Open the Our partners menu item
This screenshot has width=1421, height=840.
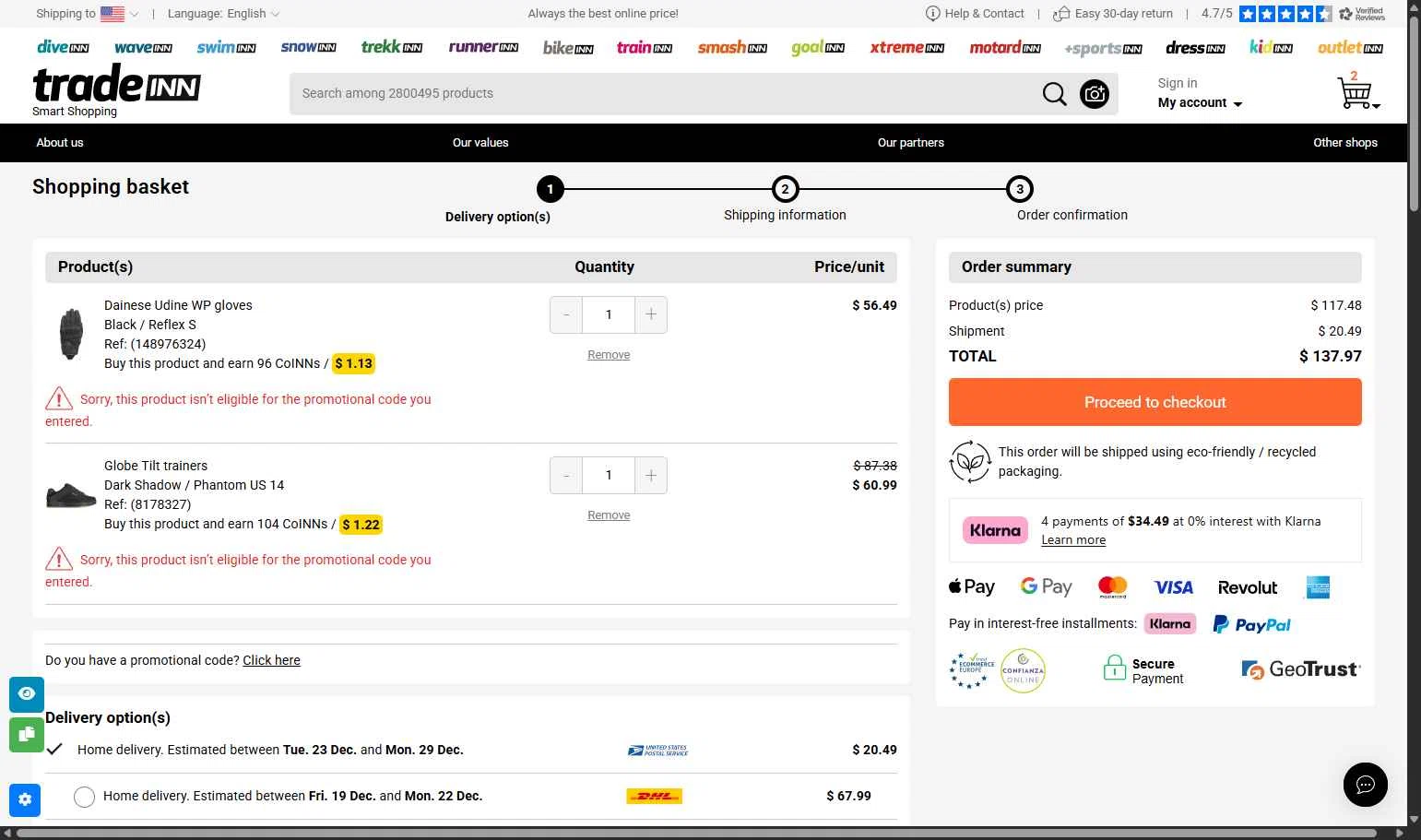[911, 142]
